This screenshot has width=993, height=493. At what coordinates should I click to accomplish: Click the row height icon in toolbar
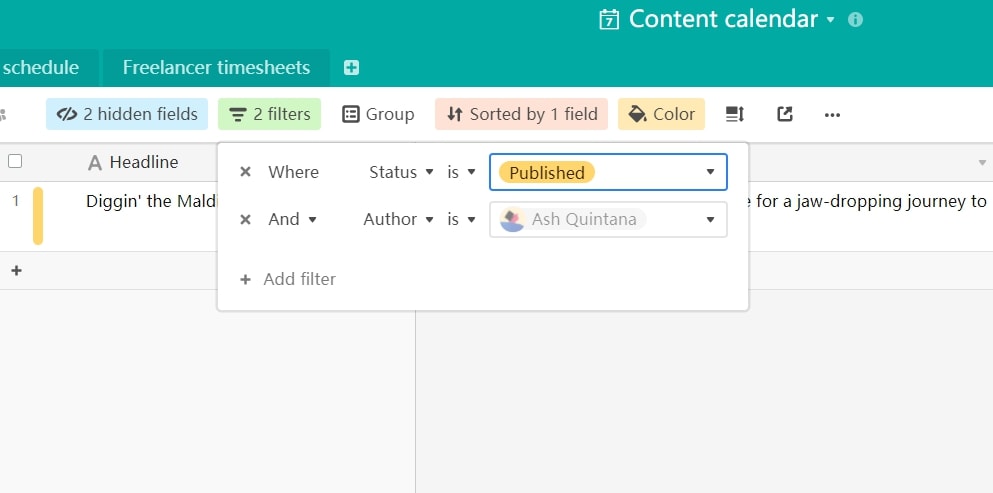735,114
